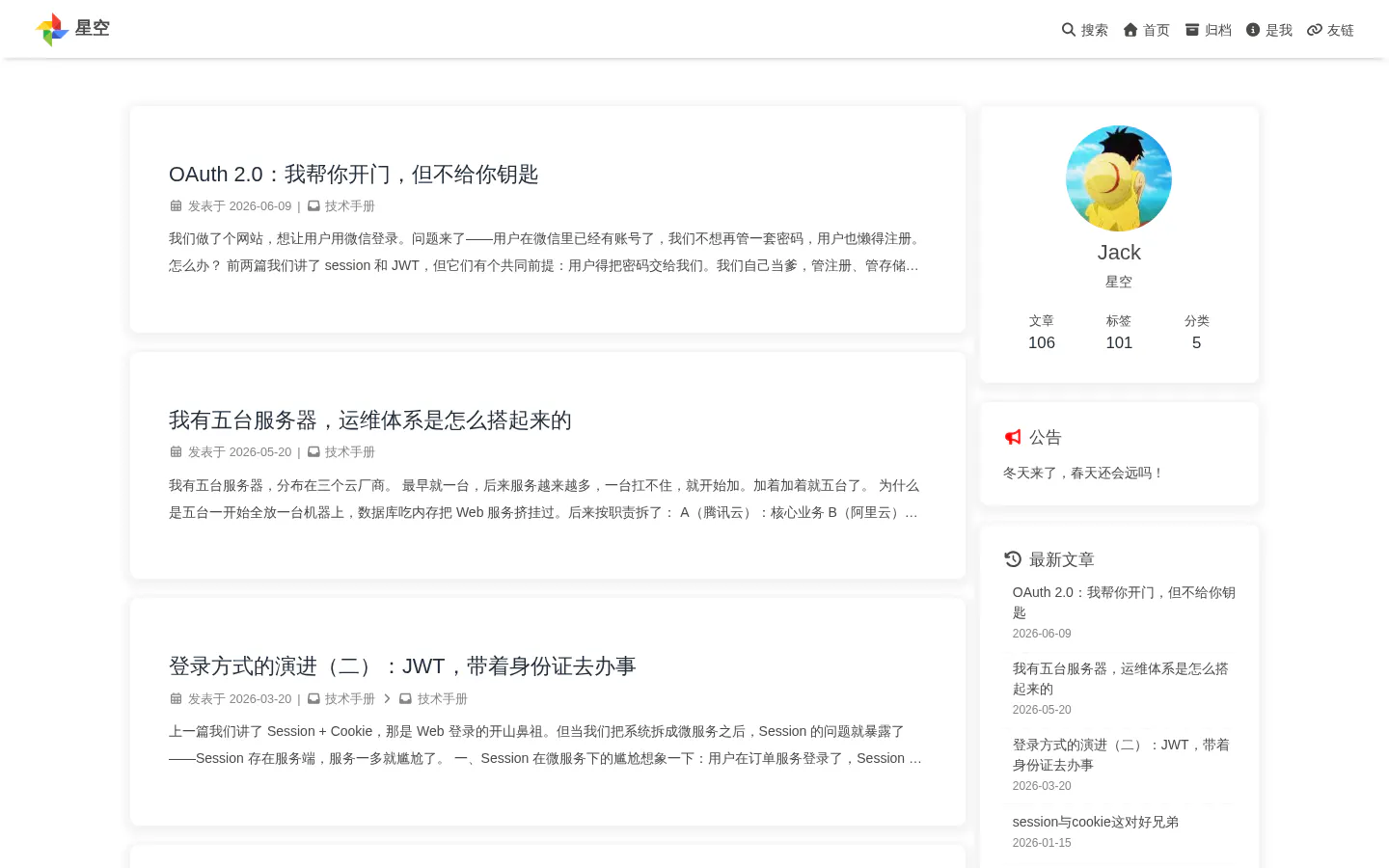Click Jack's avatar image

pyautogui.click(x=1119, y=178)
